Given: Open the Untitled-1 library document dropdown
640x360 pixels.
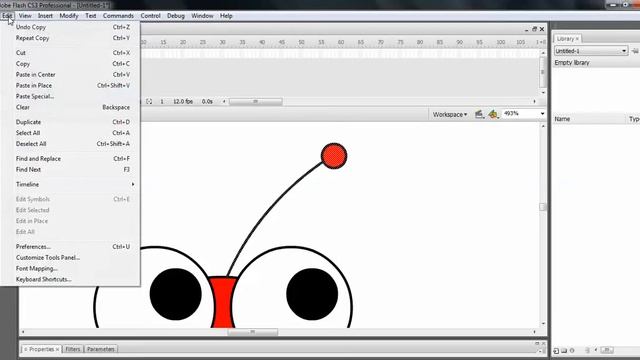Looking at the screenshot, I should (x=591, y=51).
